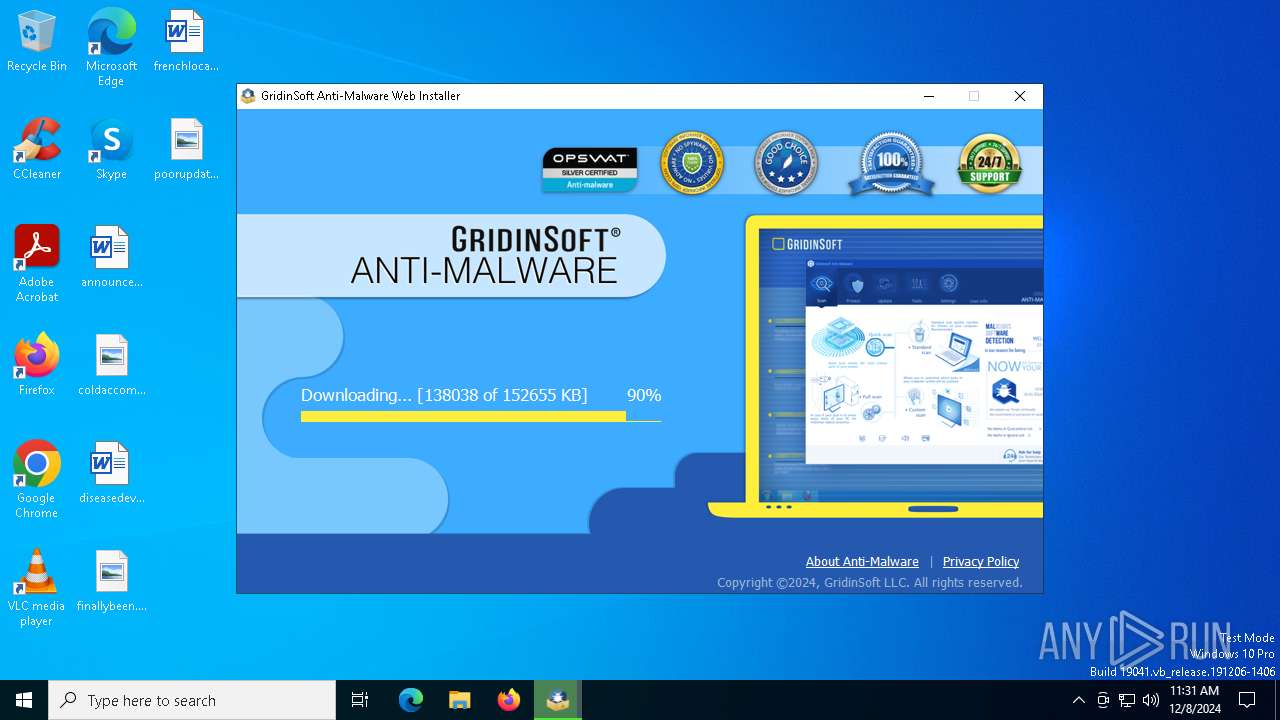
Task: Click the 90% progress percentage
Action: (644, 395)
